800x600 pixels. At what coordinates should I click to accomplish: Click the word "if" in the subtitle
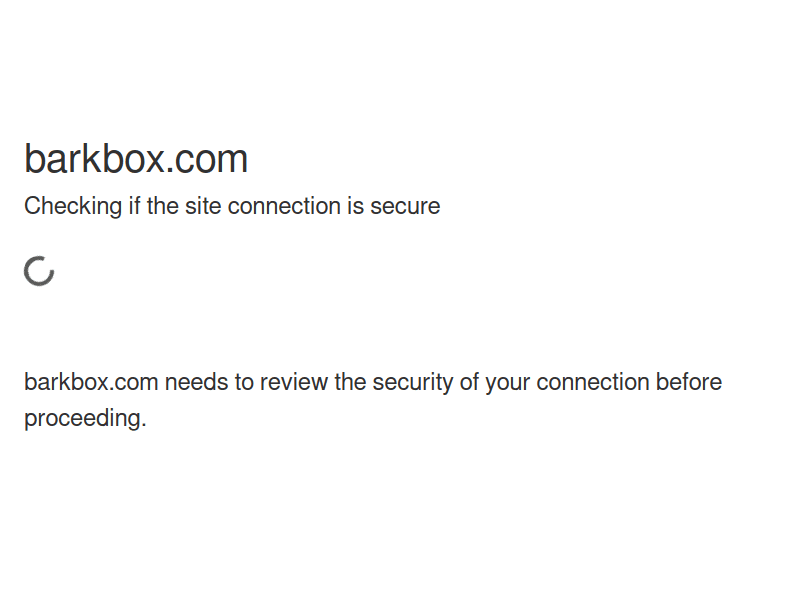[134, 206]
